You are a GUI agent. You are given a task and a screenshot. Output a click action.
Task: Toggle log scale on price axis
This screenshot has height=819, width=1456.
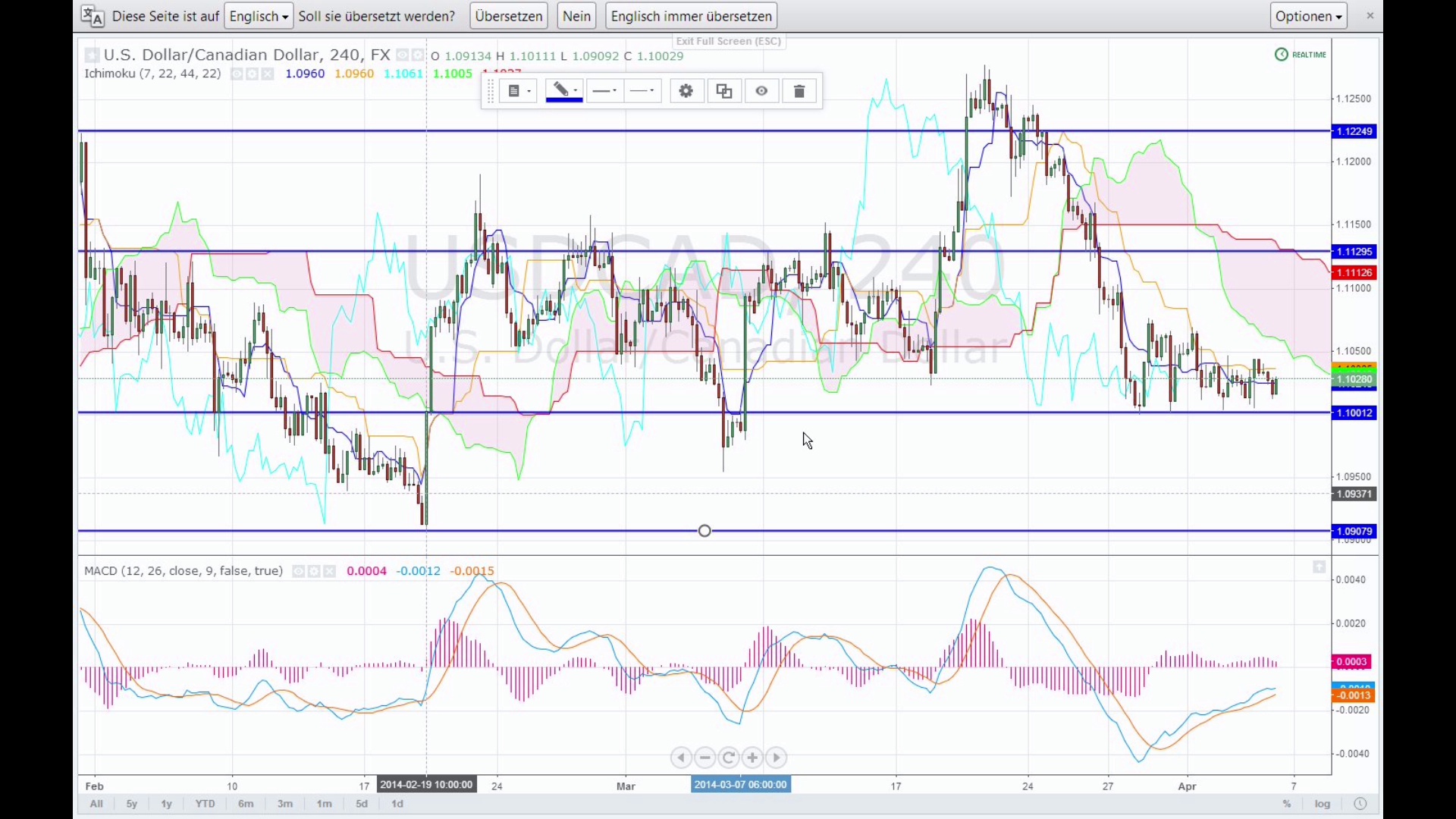1323,804
